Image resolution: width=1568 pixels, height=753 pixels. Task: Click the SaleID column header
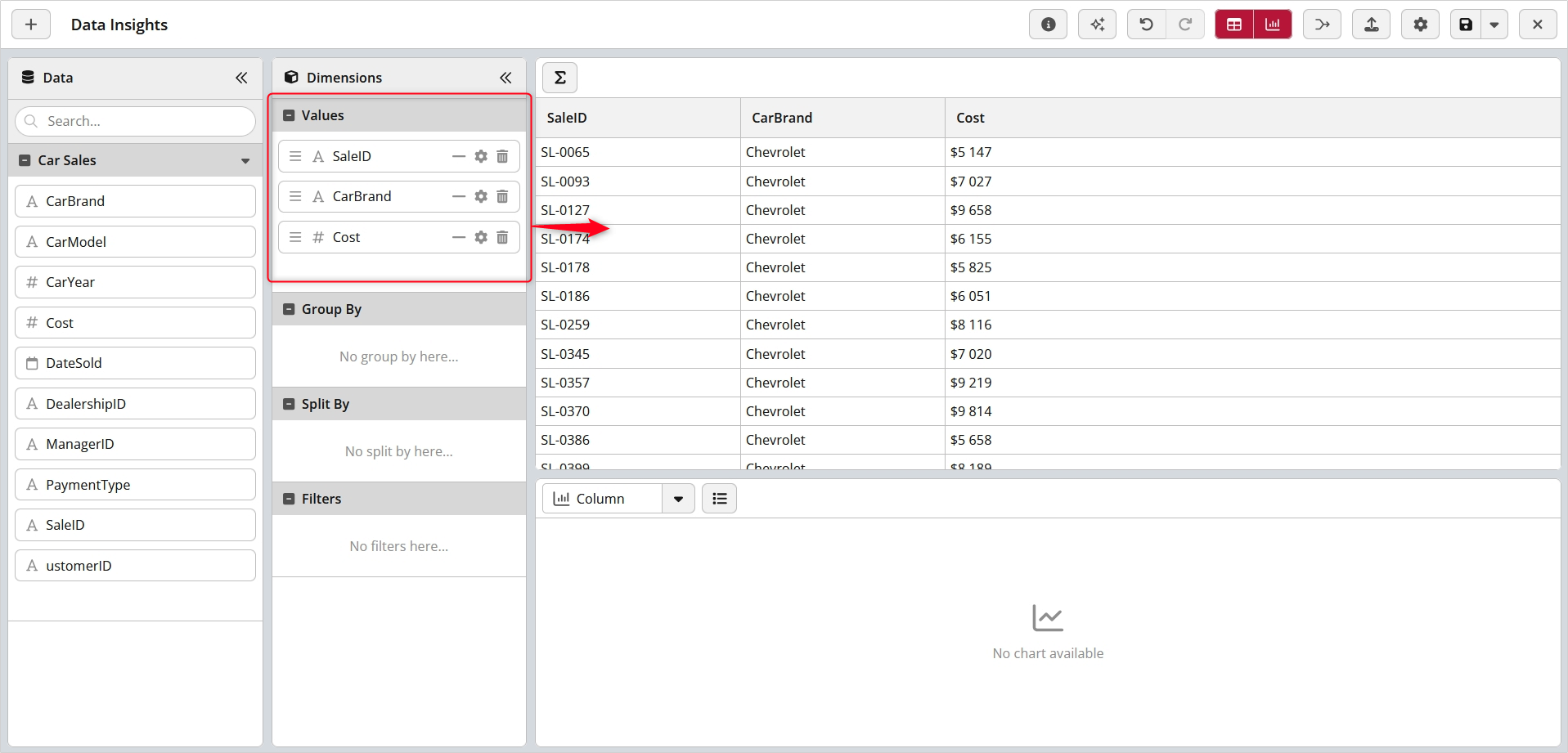[x=638, y=118]
